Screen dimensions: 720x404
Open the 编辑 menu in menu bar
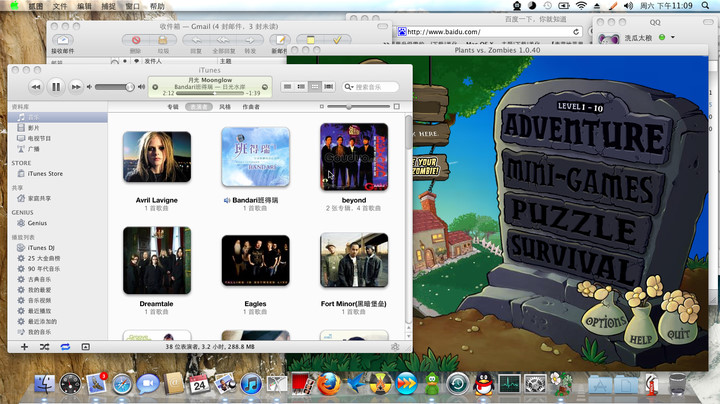84,6
